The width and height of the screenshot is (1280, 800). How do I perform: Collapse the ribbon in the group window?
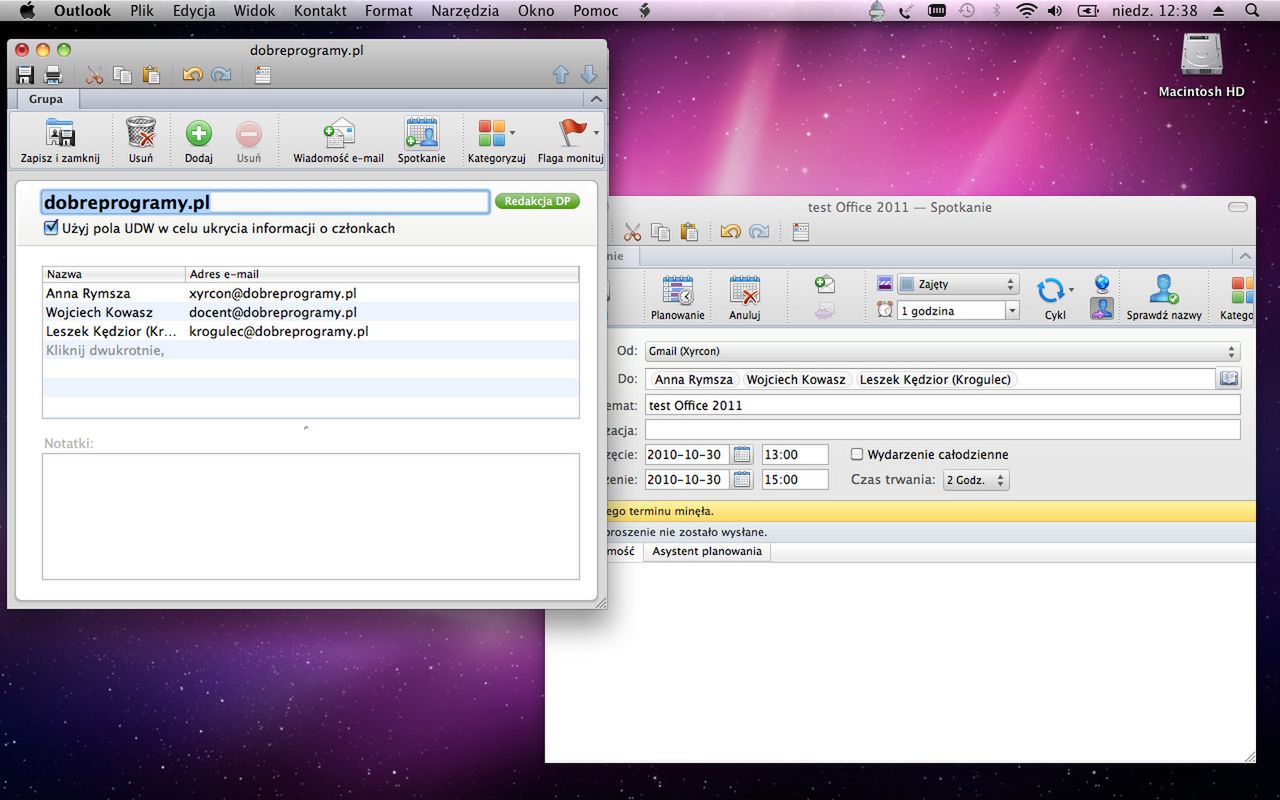tap(596, 99)
